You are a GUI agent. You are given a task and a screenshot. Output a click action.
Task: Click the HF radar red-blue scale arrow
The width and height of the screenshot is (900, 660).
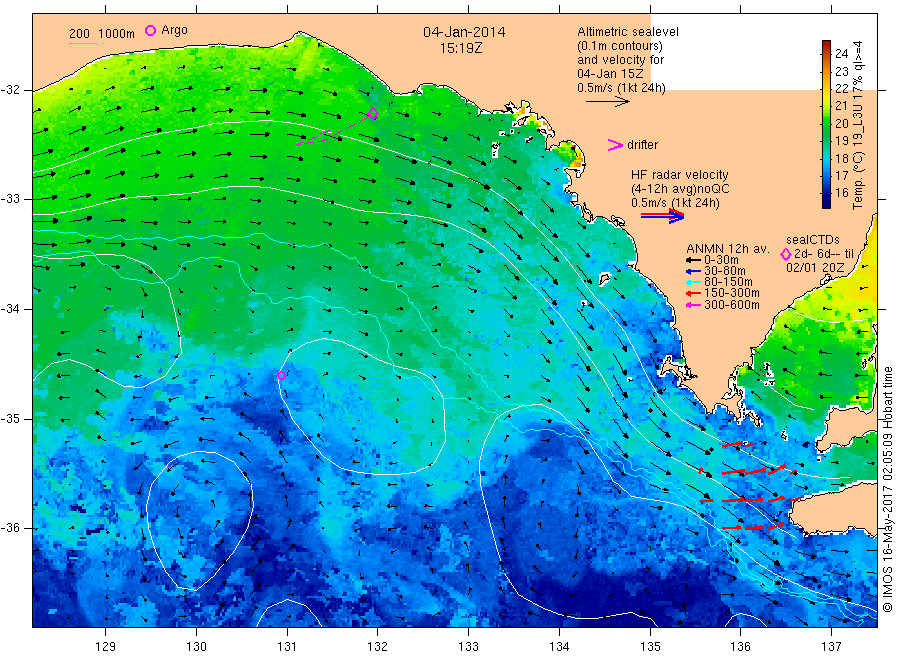click(x=662, y=216)
